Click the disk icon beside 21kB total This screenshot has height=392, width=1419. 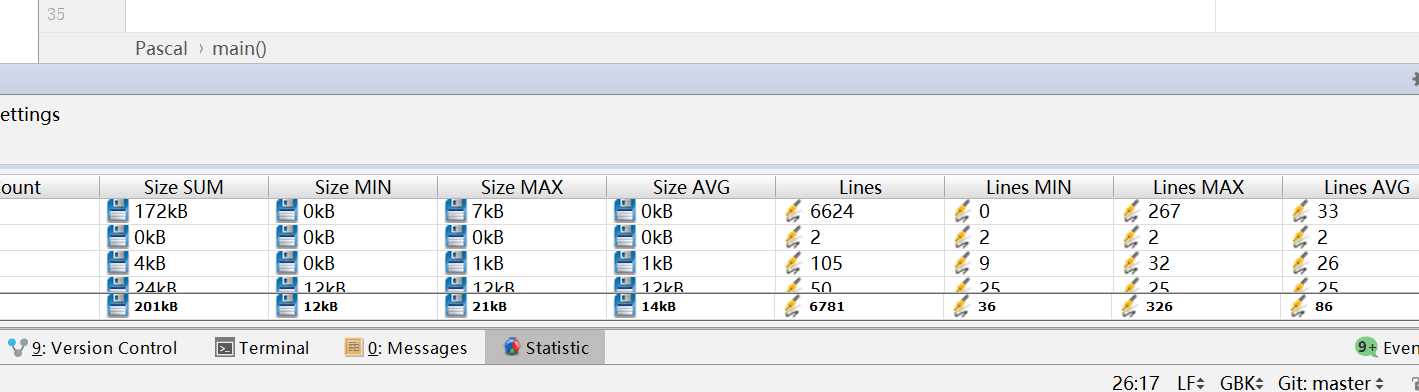coord(456,306)
